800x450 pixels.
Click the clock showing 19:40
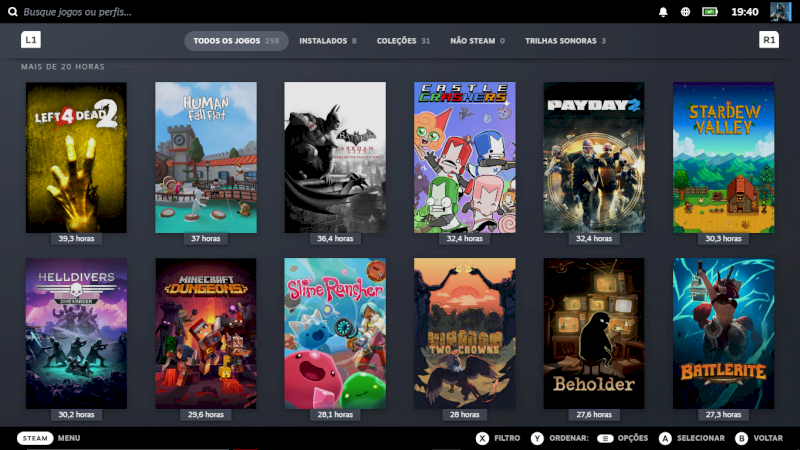tap(744, 12)
